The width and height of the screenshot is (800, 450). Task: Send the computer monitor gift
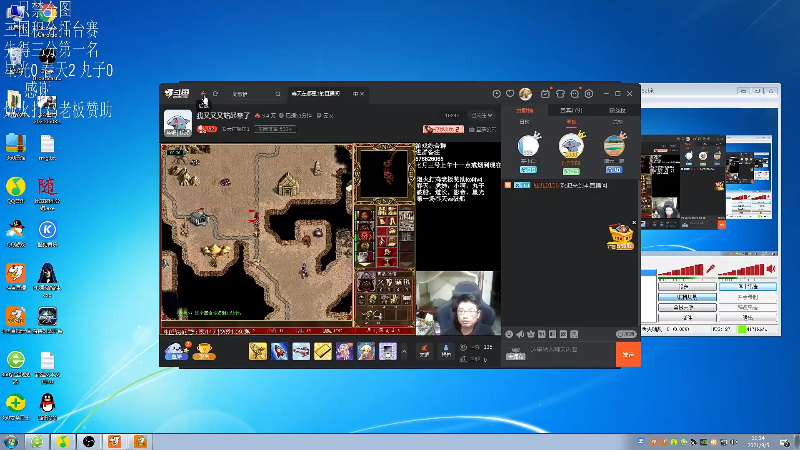[x=388, y=351]
